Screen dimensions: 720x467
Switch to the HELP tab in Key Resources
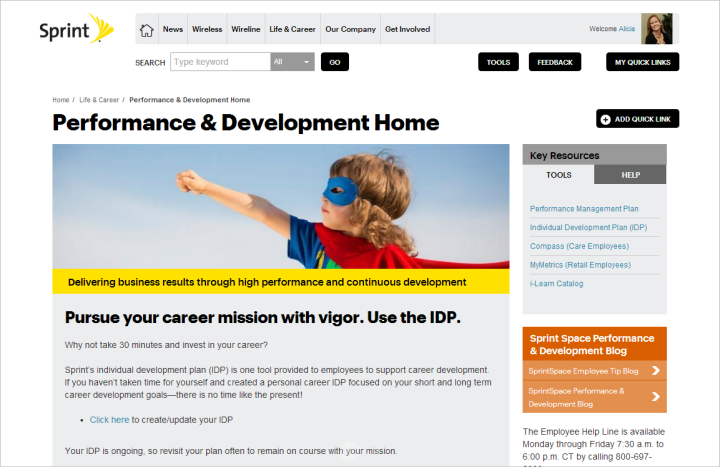630,175
